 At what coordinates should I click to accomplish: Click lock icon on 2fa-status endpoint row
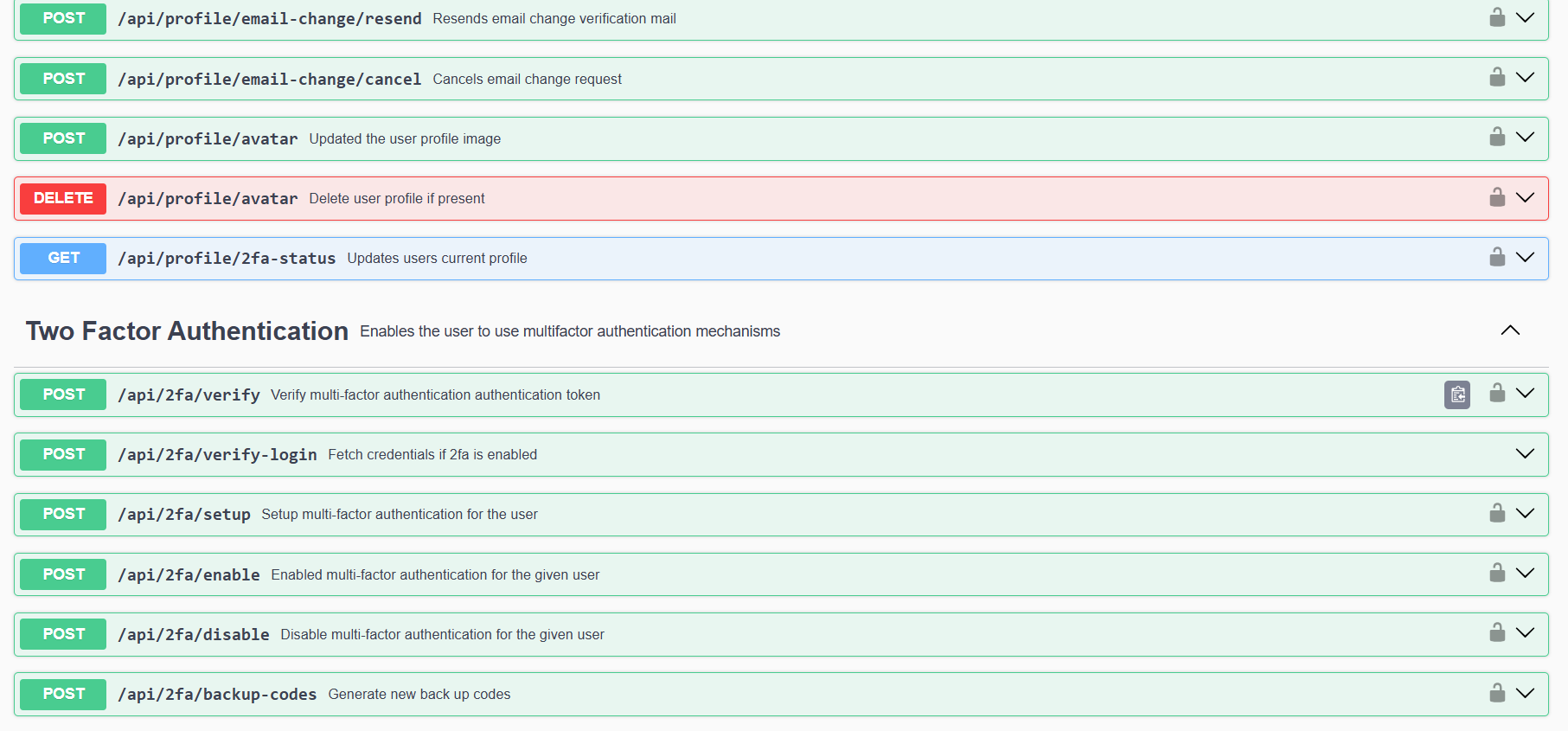pos(1497,257)
